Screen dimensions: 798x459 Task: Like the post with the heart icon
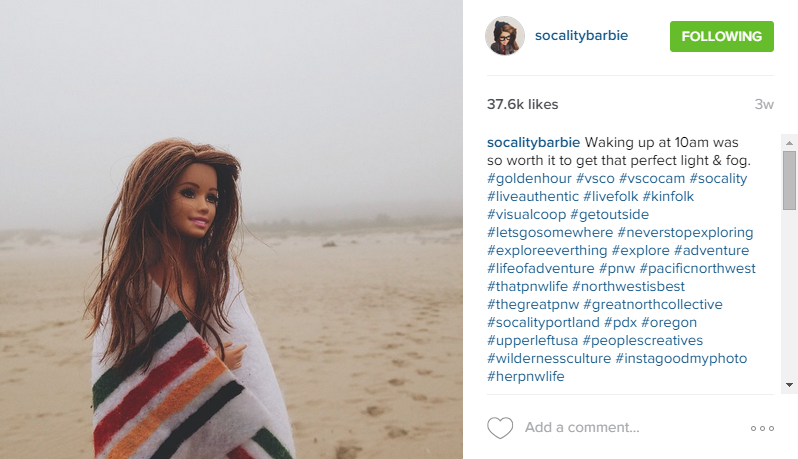[500, 427]
